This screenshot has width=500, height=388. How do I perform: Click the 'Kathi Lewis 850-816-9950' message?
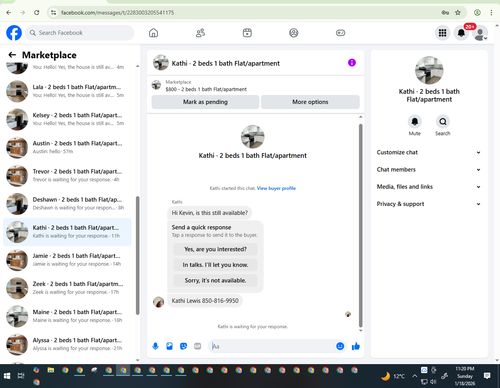click(x=205, y=301)
